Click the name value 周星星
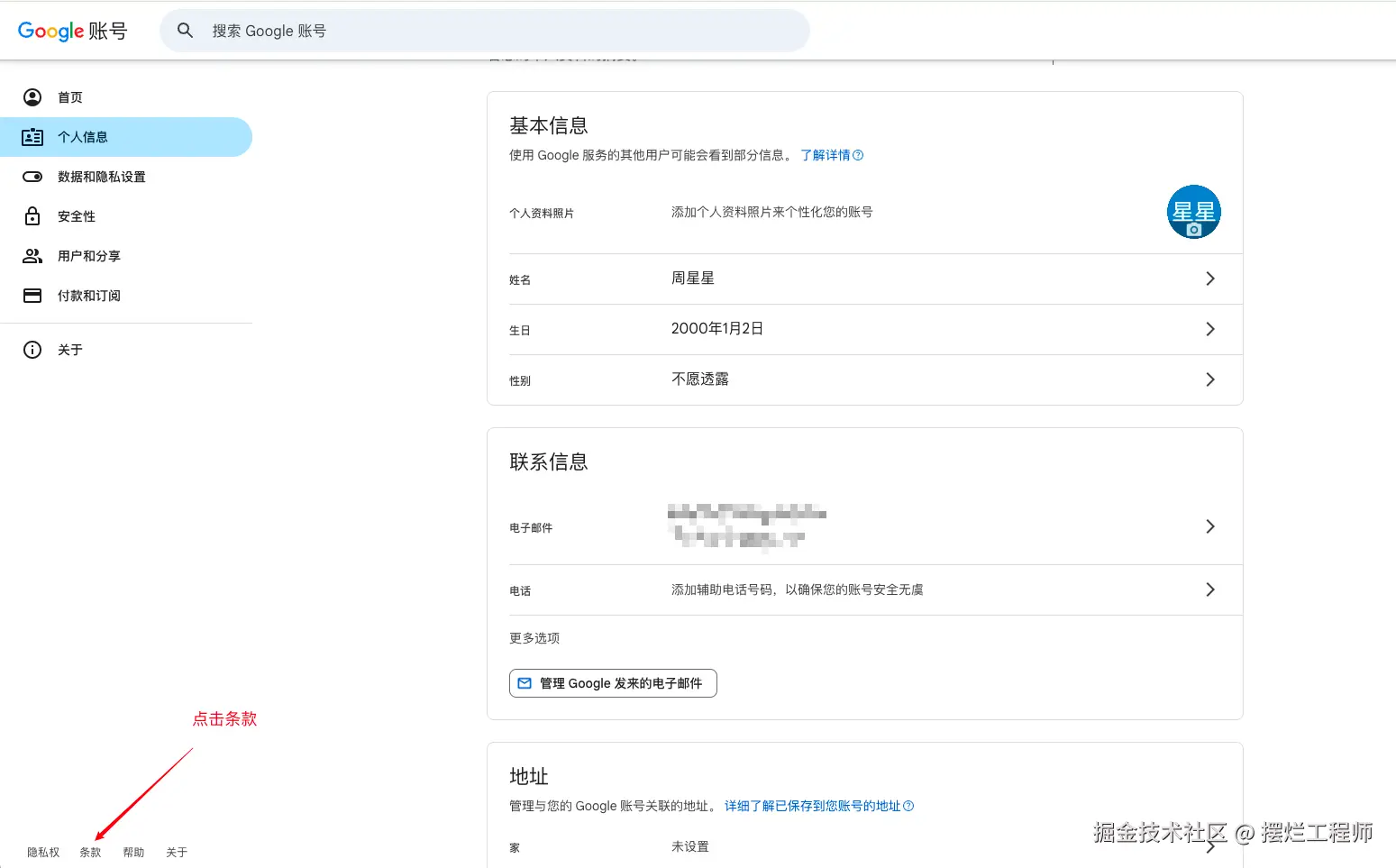The height and width of the screenshot is (868, 1396). pos(693,279)
